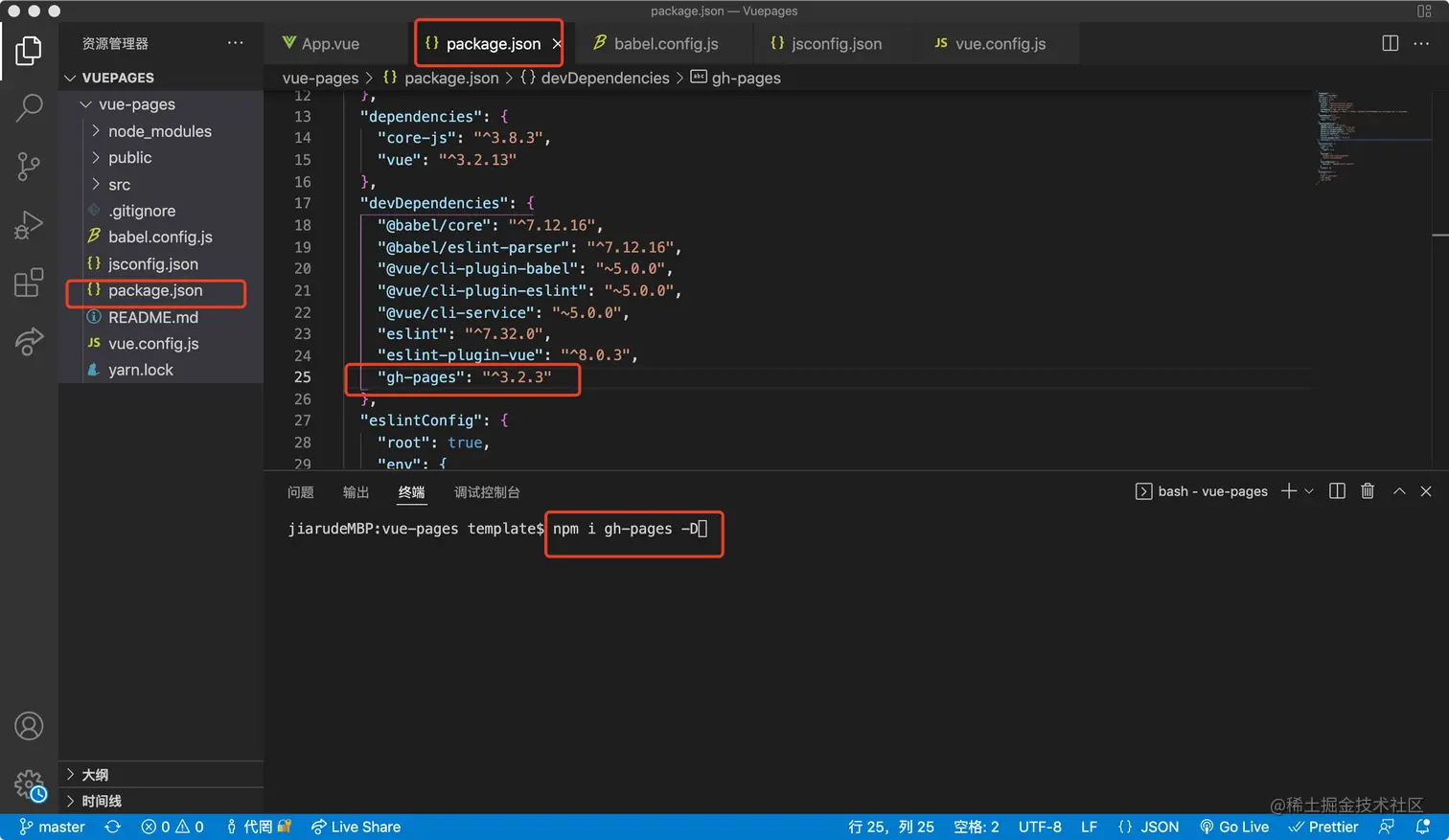Open new terminal profile dropdown arrow

coord(1309,491)
